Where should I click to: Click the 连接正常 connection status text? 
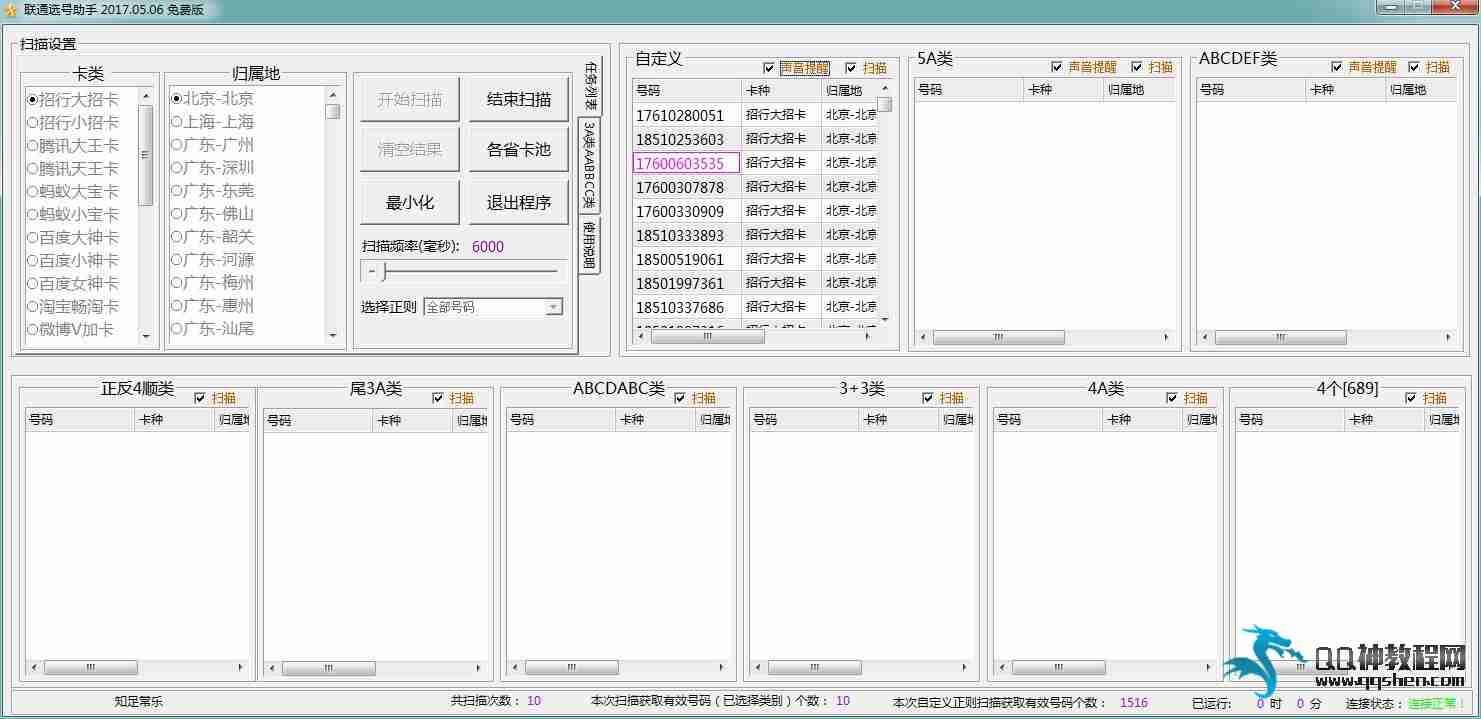pyautogui.click(x=1436, y=703)
